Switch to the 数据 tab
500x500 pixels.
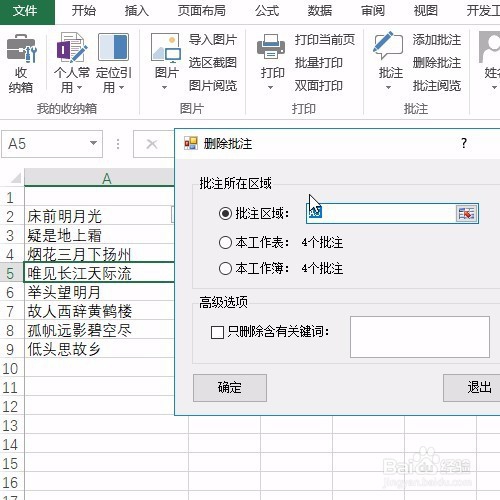(x=320, y=11)
